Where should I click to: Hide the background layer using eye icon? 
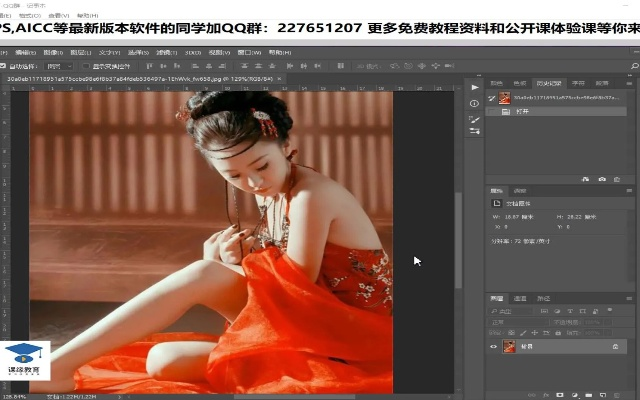tap(493, 346)
